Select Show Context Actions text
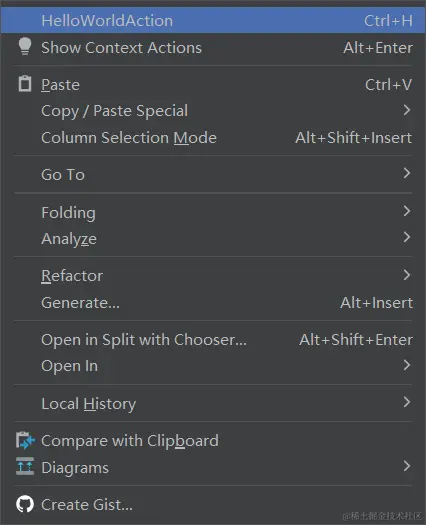 pos(121,48)
